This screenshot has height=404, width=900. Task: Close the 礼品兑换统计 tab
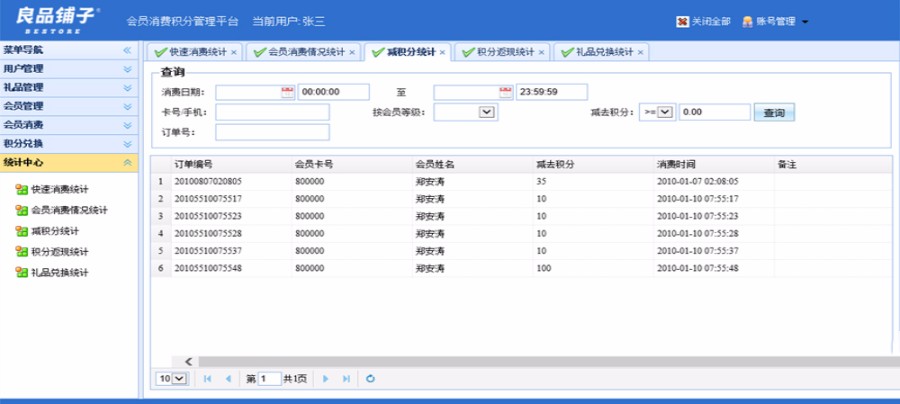point(640,53)
